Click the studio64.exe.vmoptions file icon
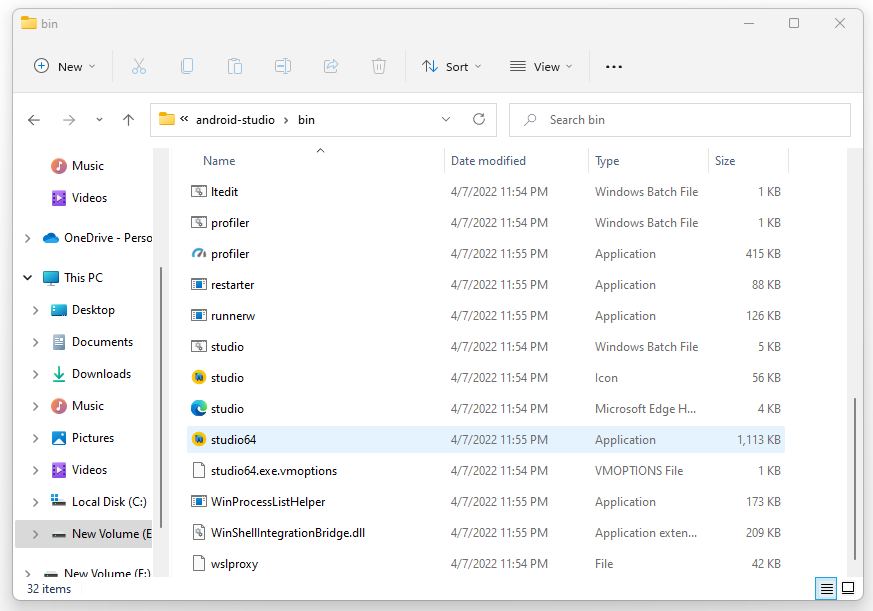The height and width of the screenshot is (611, 873). click(x=199, y=470)
